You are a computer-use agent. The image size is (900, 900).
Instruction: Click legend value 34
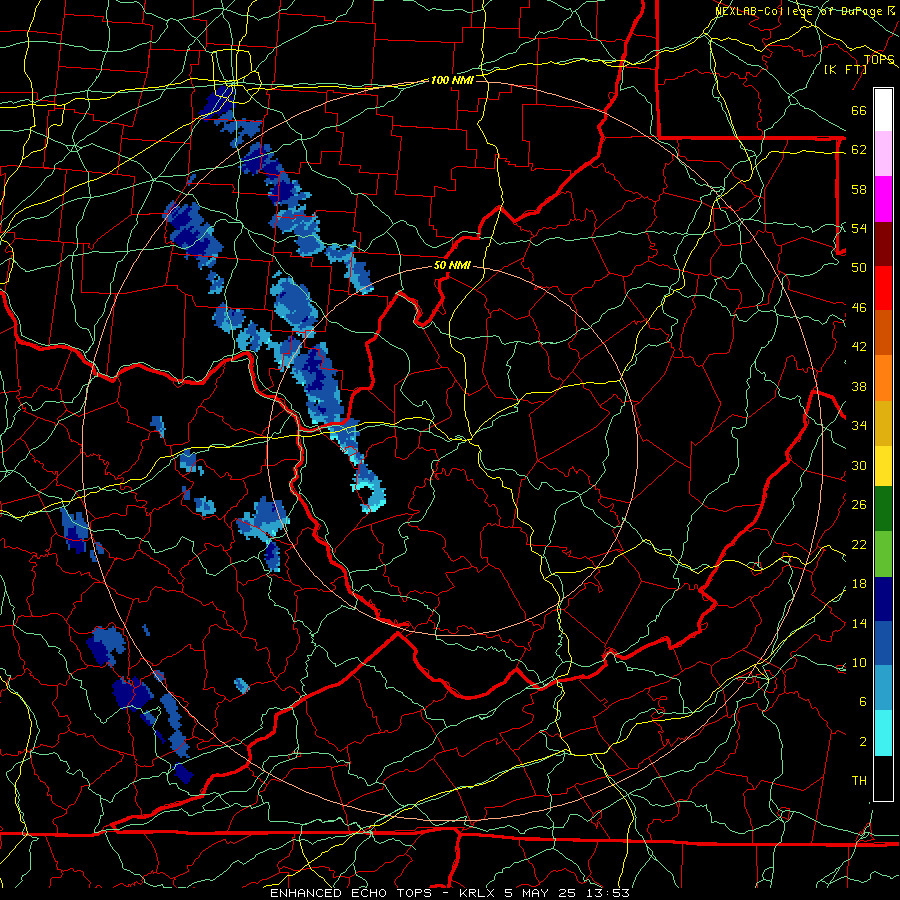point(859,426)
